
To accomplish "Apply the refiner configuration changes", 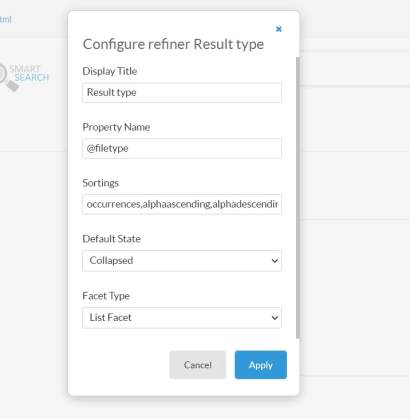I will (x=261, y=365).
